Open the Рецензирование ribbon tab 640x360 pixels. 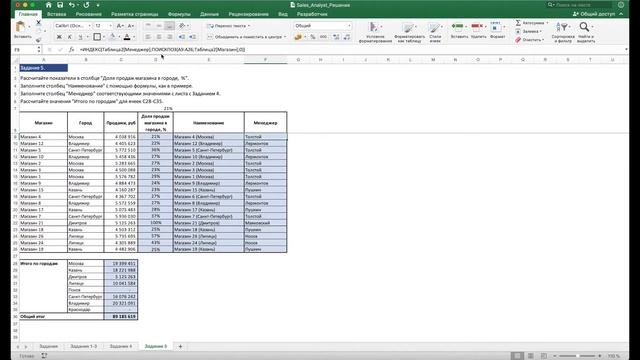pyautogui.click(x=248, y=14)
